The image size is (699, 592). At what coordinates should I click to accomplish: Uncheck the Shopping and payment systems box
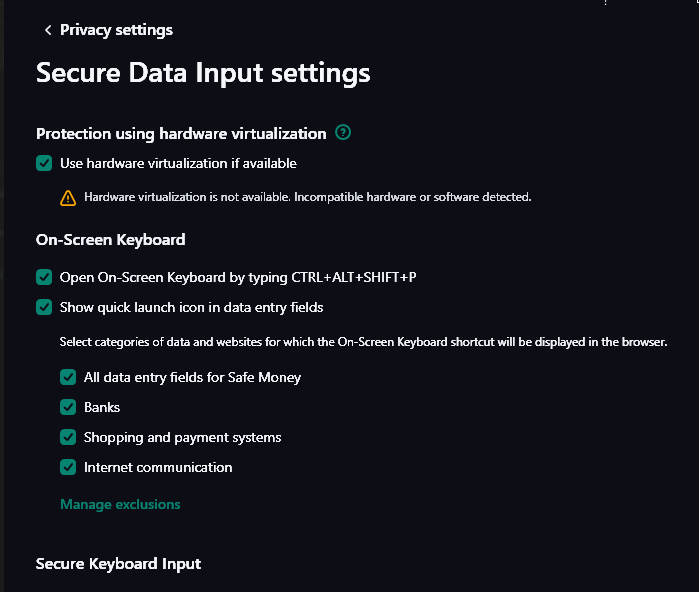(x=68, y=437)
